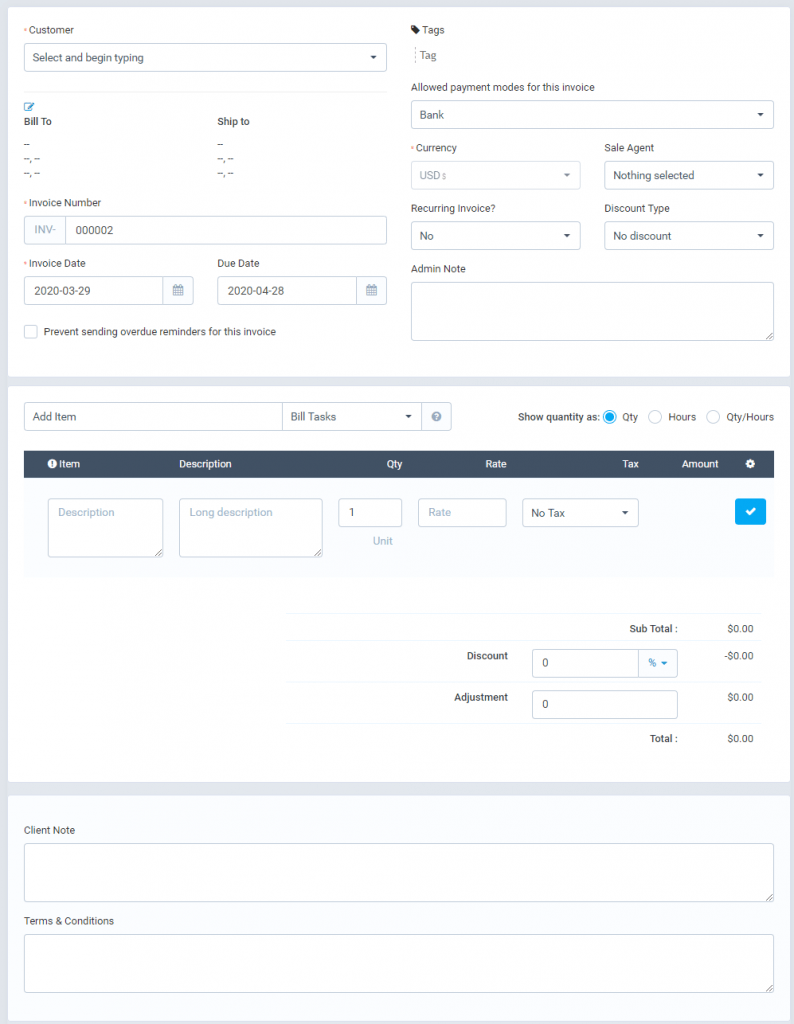794x1024 pixels.
Task: Click the Discount value input
Action: point(585,663)
